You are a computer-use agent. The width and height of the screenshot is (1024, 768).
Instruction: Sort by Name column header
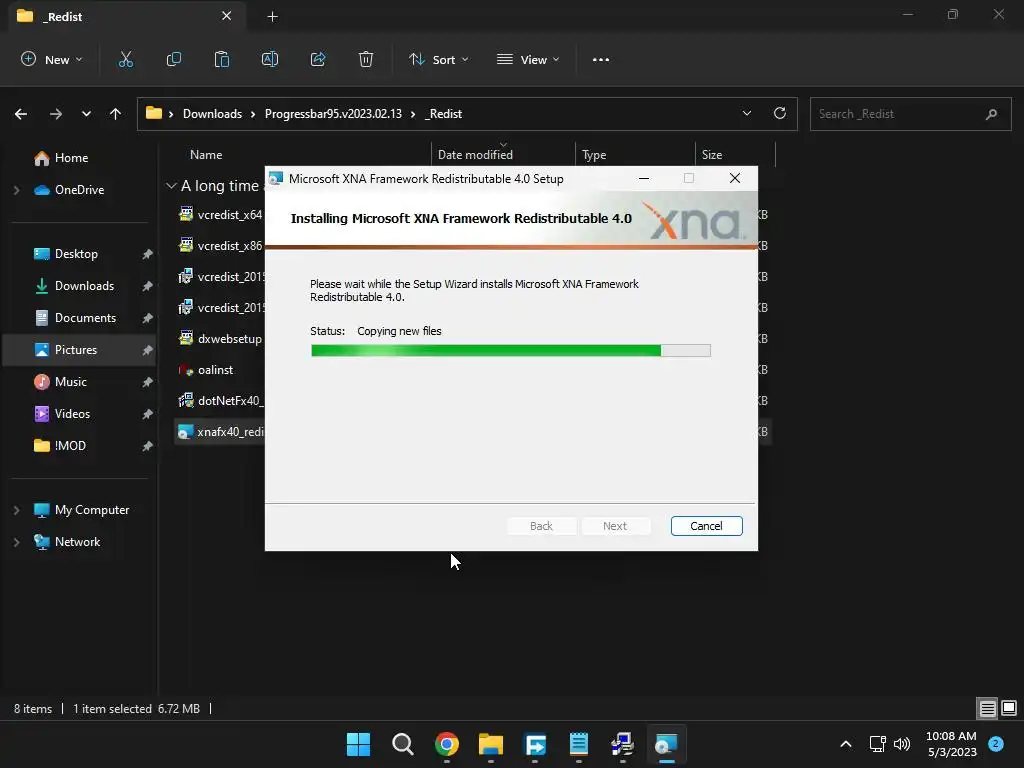tap(206, 155)
